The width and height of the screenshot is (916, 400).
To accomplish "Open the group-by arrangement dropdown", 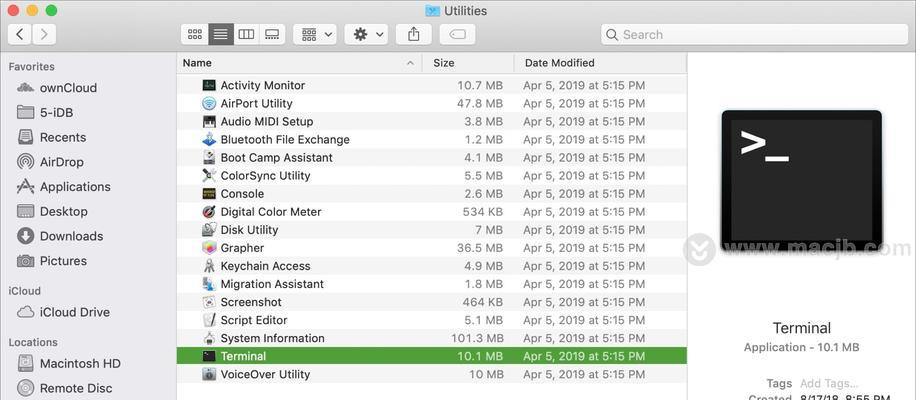I will pos(315,34).
